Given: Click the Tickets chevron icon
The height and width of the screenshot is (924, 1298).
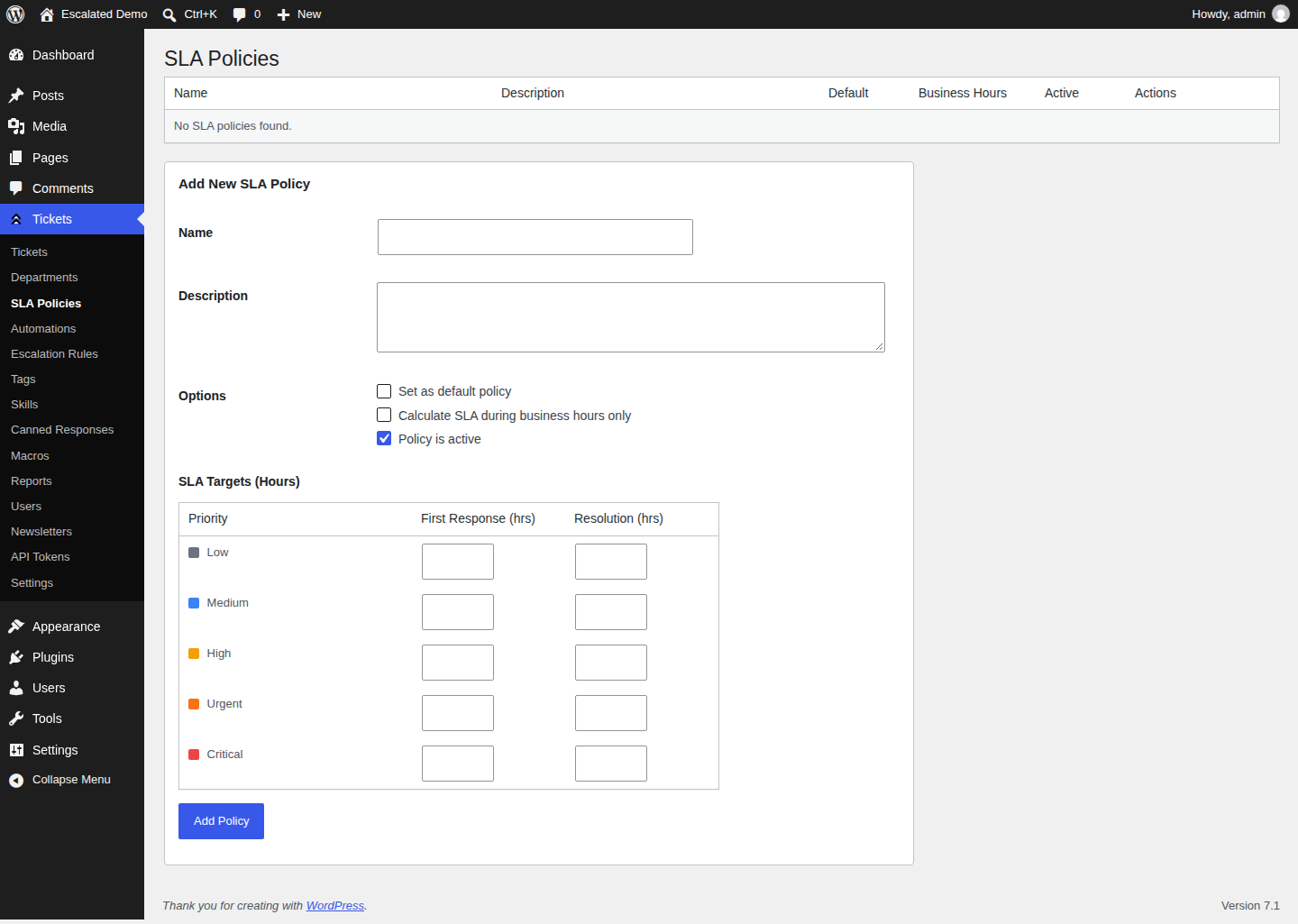Looking at the screenshot, I should [16, 219].
